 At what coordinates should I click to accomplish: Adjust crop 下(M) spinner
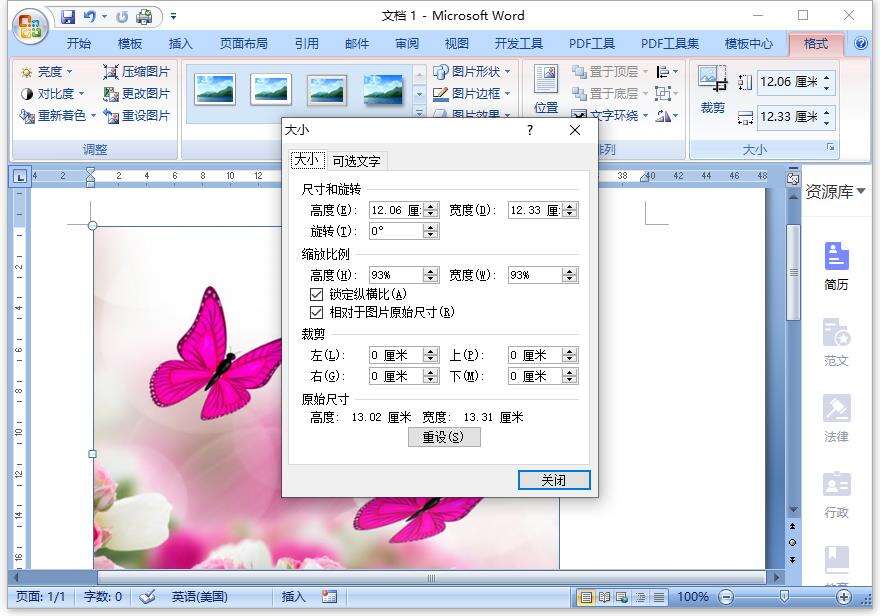tap(570, 376)
